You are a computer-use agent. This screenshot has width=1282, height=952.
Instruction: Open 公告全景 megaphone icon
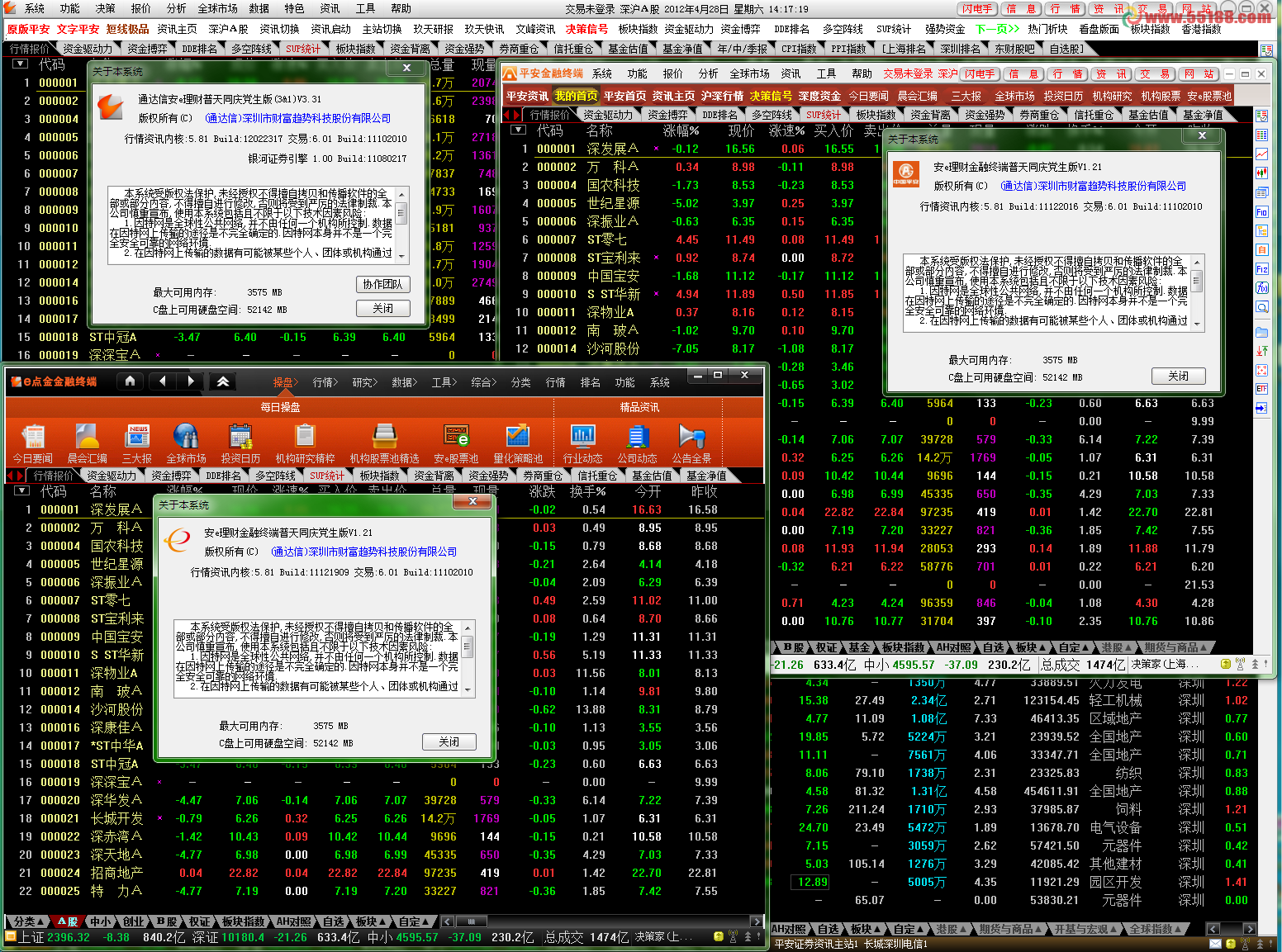point(691,443)
